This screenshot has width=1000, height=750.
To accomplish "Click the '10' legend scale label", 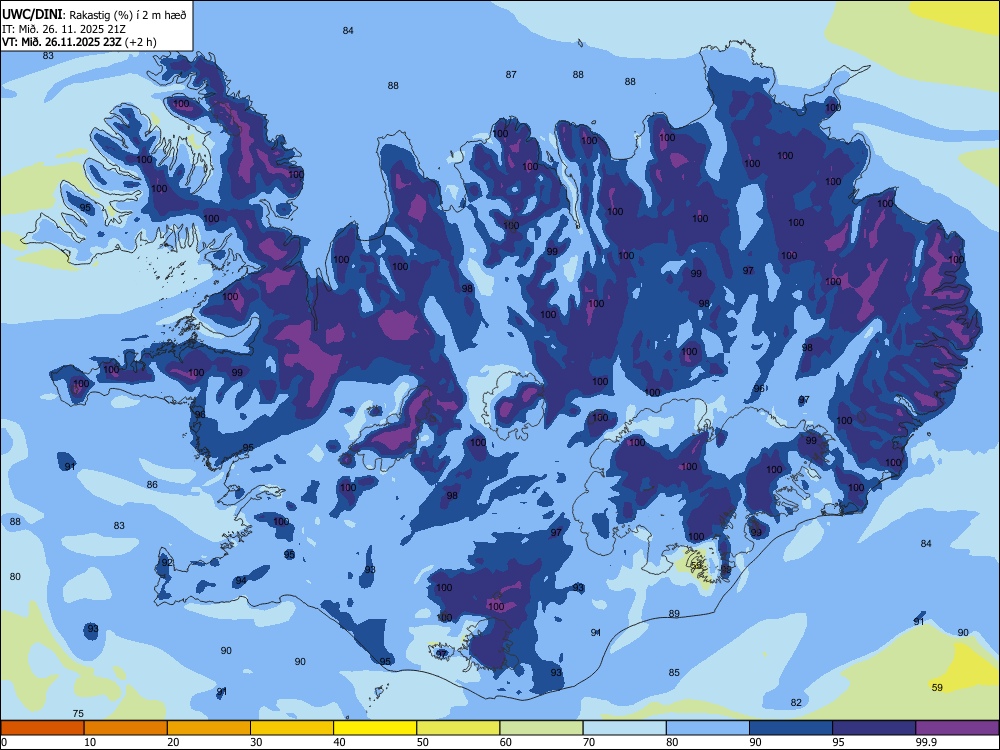I will coord(90,742).
